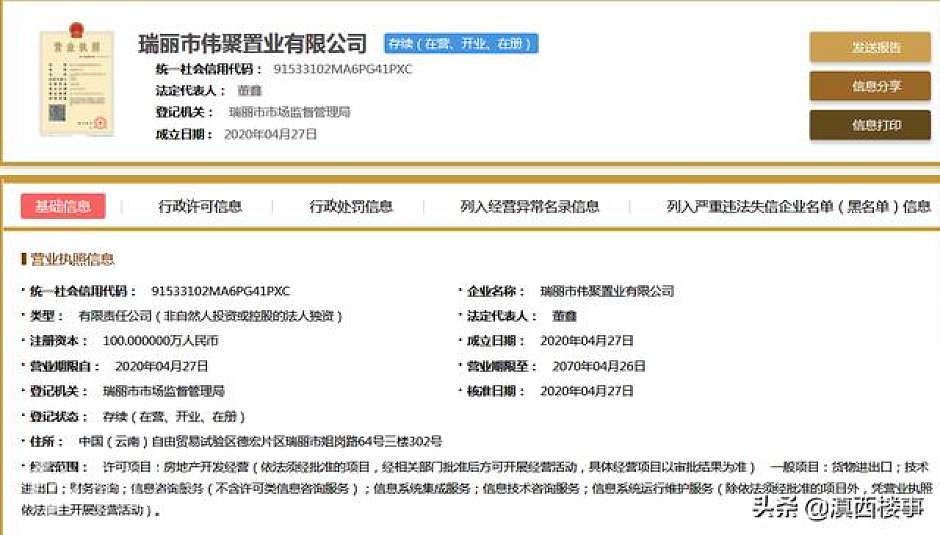The height and width of the screenshot is (535, 940).
Task: Select the 基础信息 tab
Action: (x=63, y=207)
